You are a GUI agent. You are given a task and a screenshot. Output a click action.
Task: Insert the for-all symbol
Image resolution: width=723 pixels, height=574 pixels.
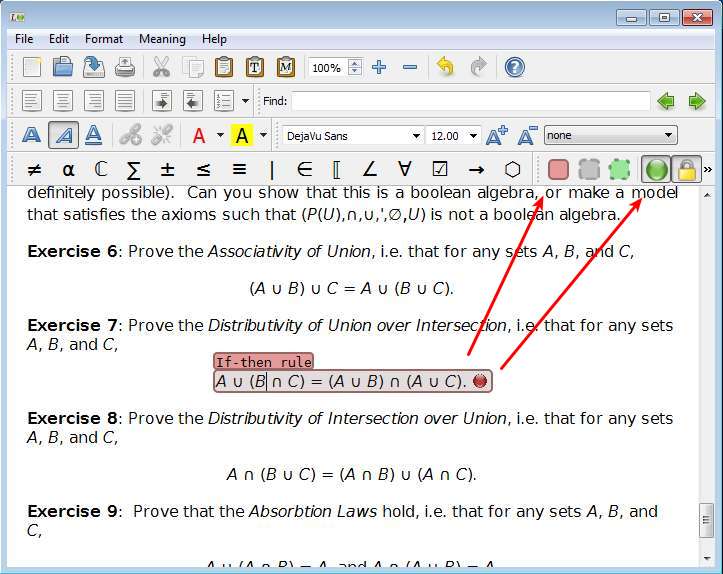pyautogui.click(x=404, y=169)
